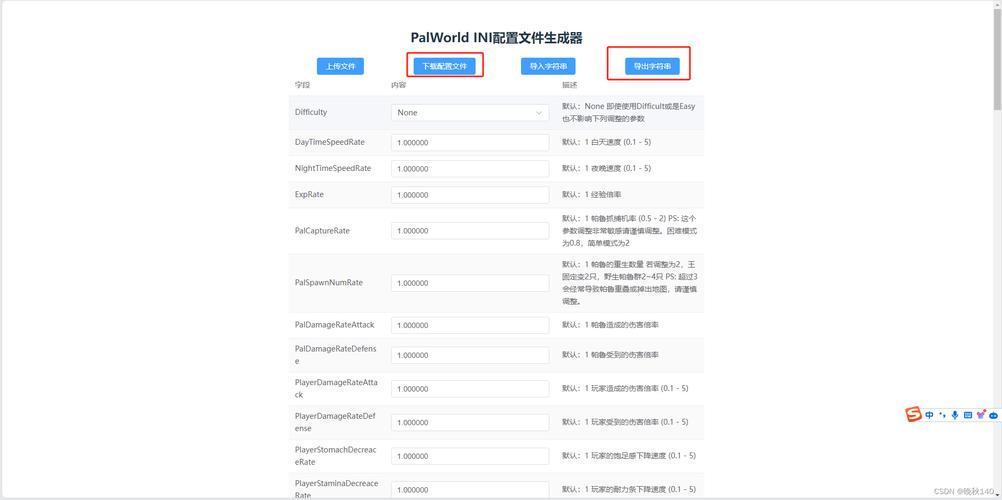The width and height of the screenshot is (1002, 500).
Task: Click the 'PlayerDamageRateDefense' field label
Action: [335, 422]
